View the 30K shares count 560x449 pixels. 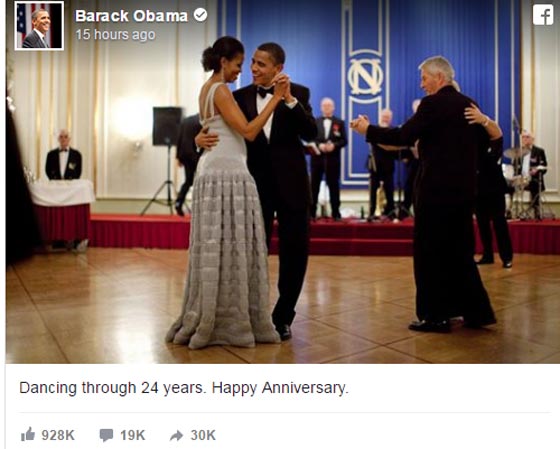click(x=203, y=435)
